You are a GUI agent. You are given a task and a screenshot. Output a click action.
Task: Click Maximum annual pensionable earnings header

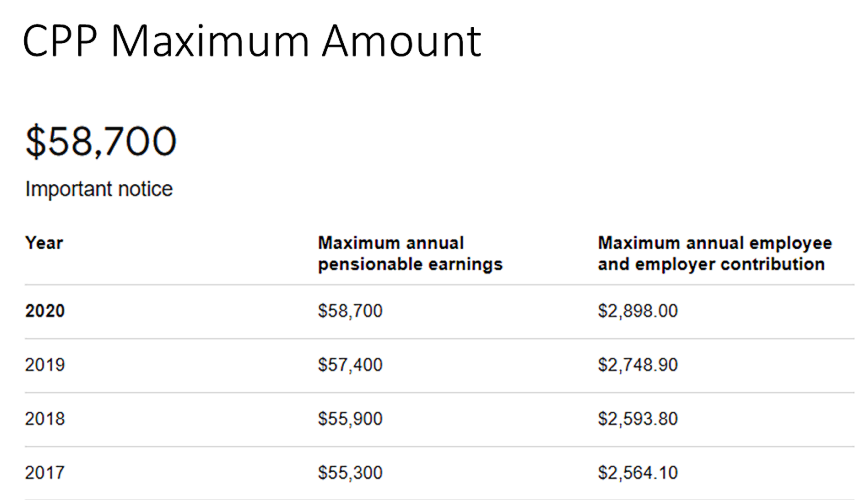click(409, 254)
